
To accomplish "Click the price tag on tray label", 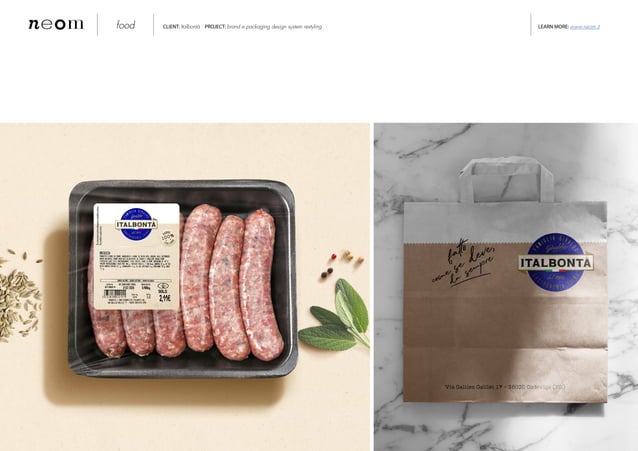I will click(x=164, y=298).
